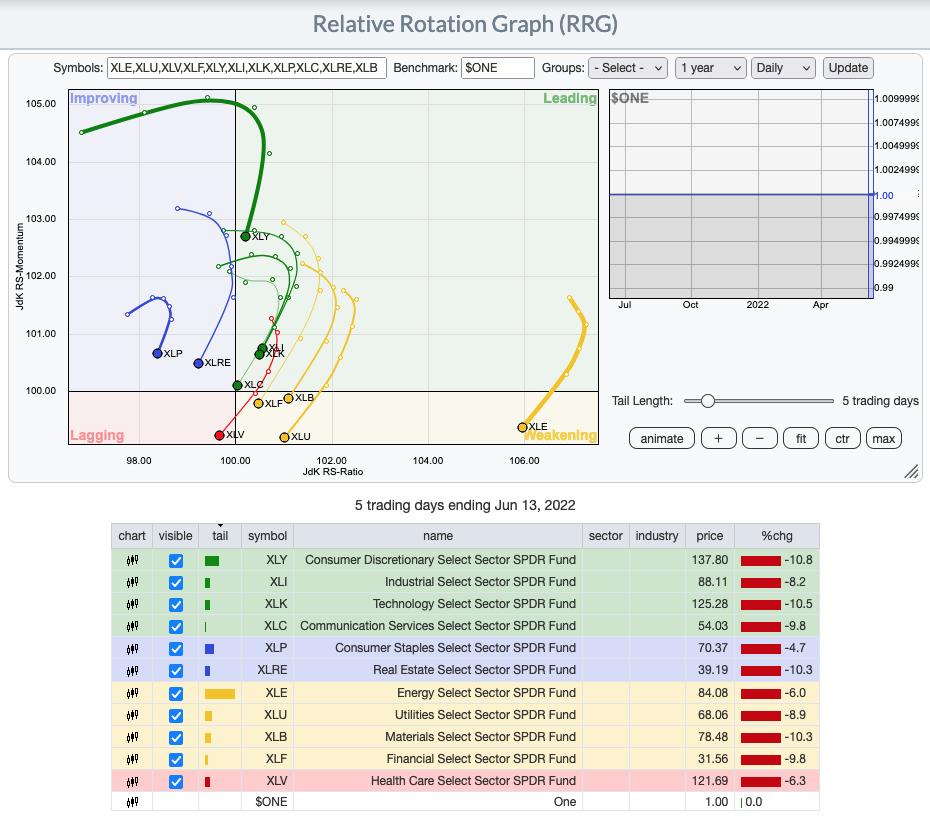Click the Symbols input field
The width and height of the screenshot is (930, 818).
click(x=247, y=68)
